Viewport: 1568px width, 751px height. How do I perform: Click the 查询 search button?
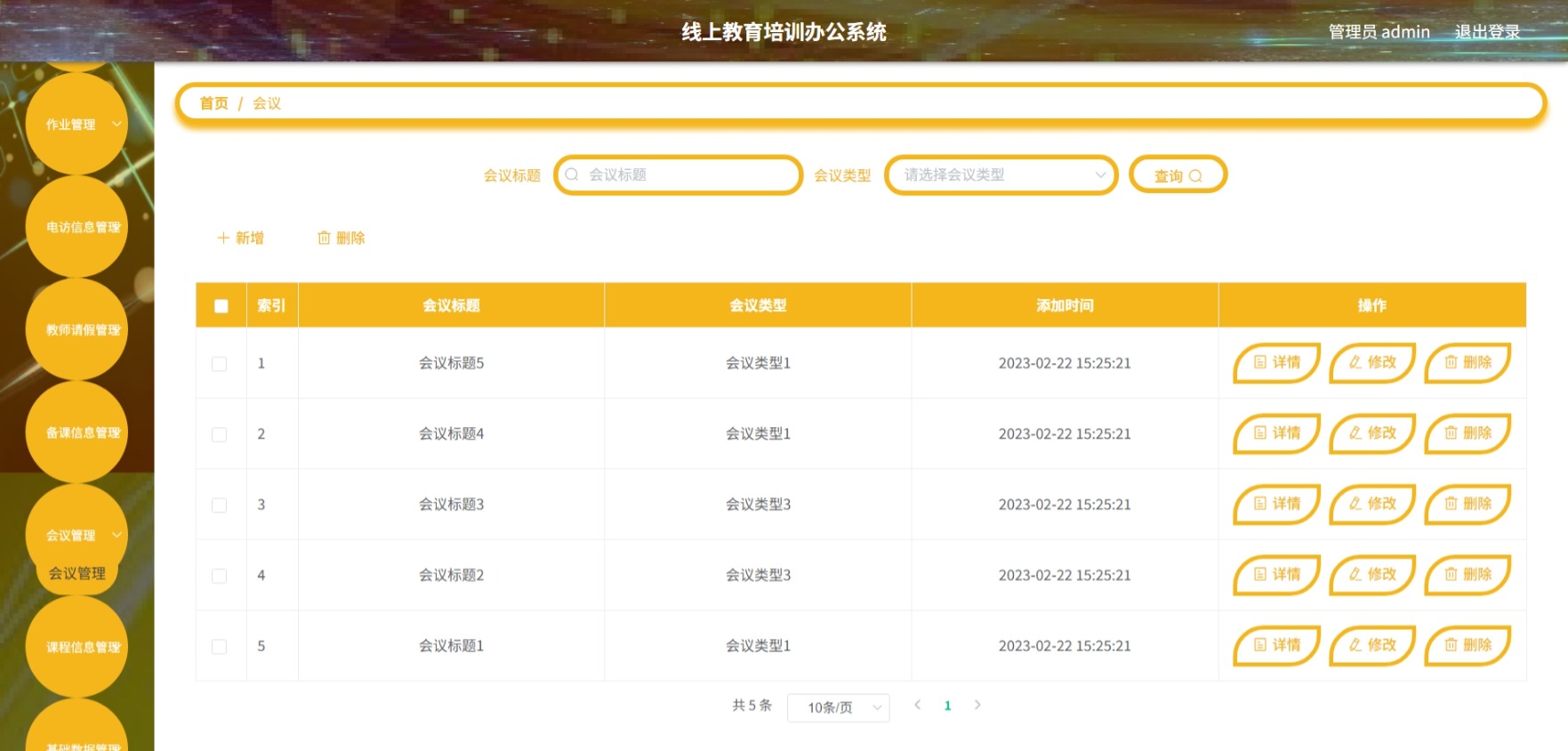[x=1178, y=175]
